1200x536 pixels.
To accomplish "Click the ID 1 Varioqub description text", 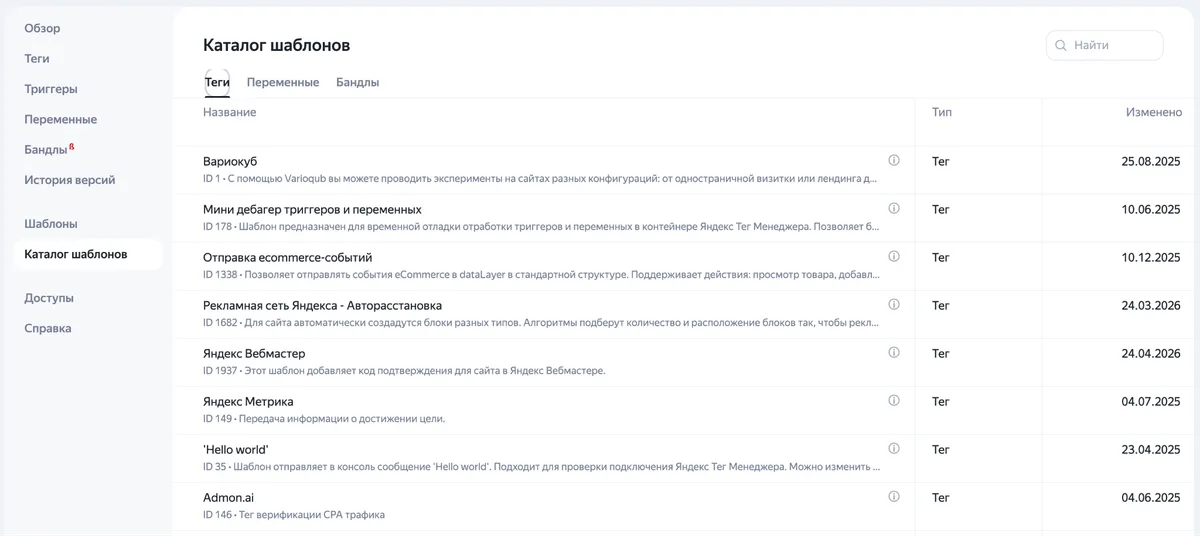I will tap(540, 179).
